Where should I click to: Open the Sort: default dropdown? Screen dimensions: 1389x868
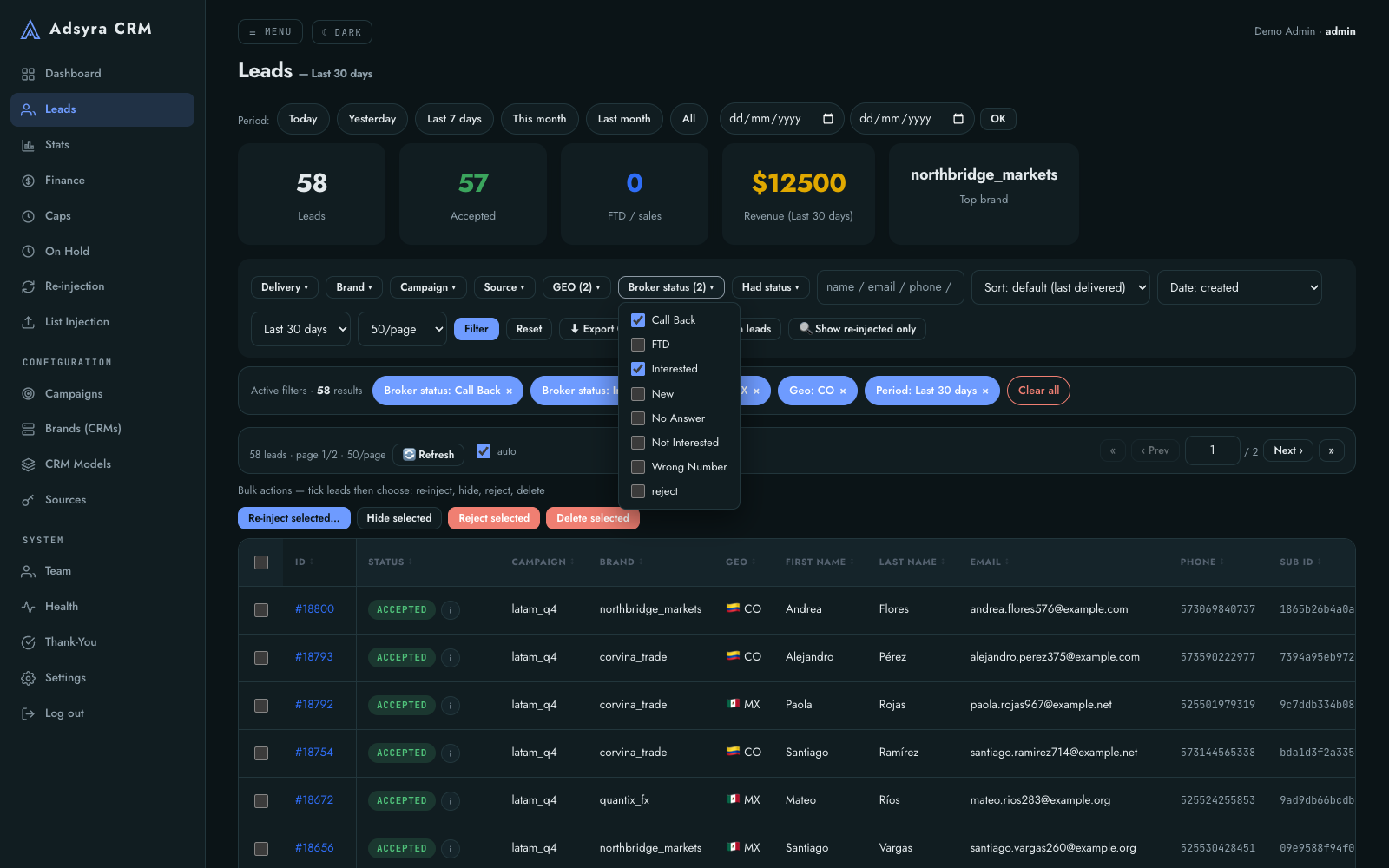pyautogui.click(x=1061, y=287)
